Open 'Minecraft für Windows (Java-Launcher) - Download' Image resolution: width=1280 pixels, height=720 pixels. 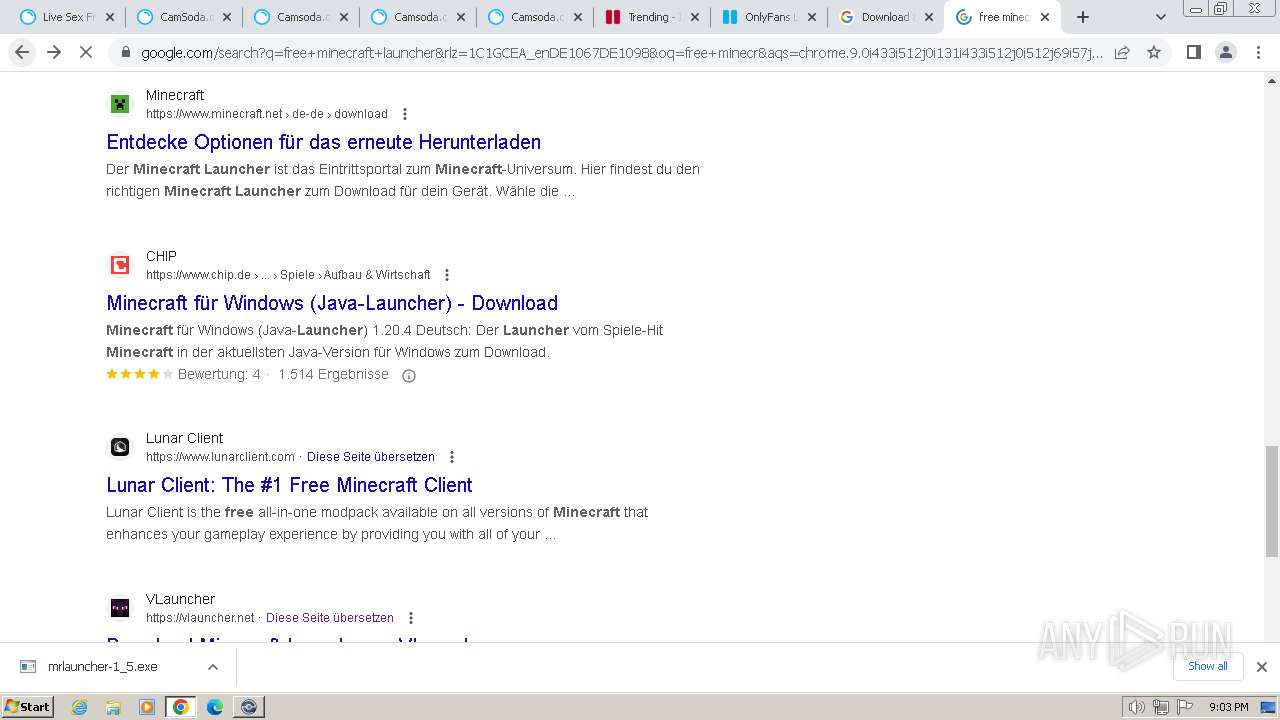332,303
